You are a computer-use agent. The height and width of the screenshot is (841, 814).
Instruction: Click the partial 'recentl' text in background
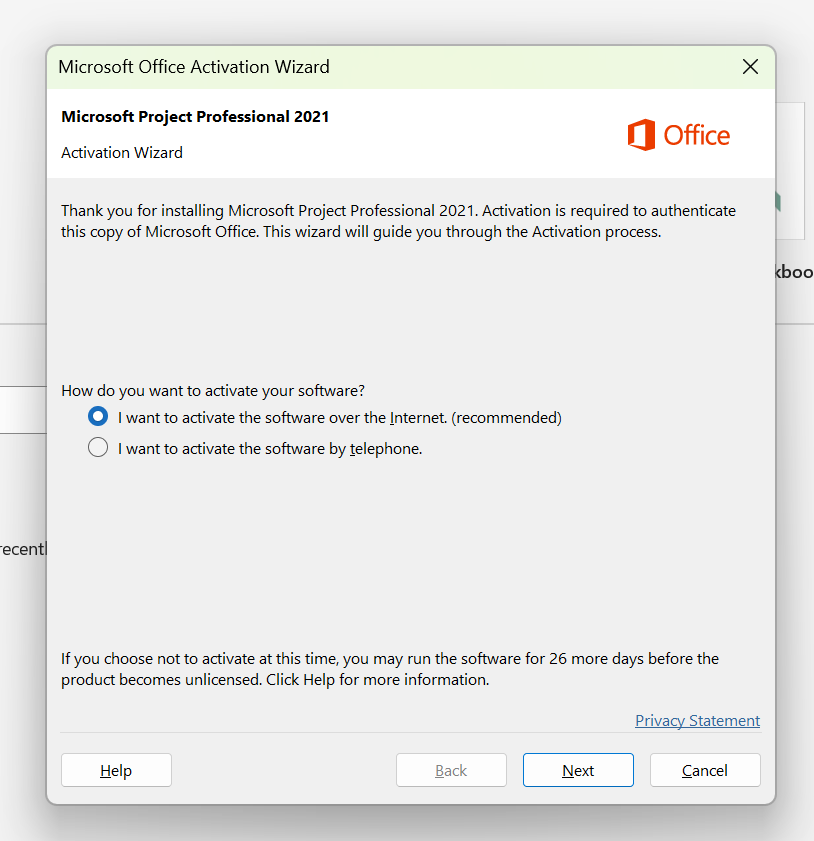[x=23, y=549]
